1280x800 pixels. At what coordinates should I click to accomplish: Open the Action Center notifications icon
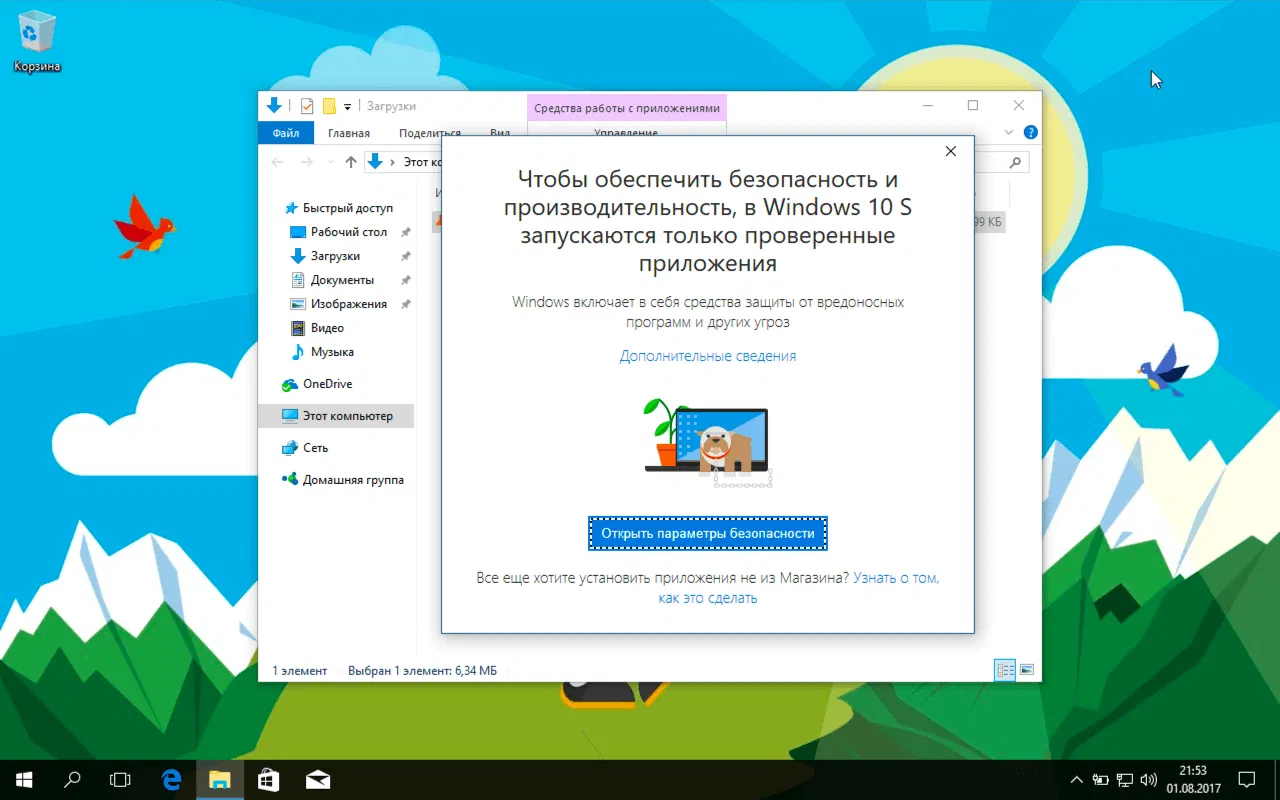(1248, 779)
